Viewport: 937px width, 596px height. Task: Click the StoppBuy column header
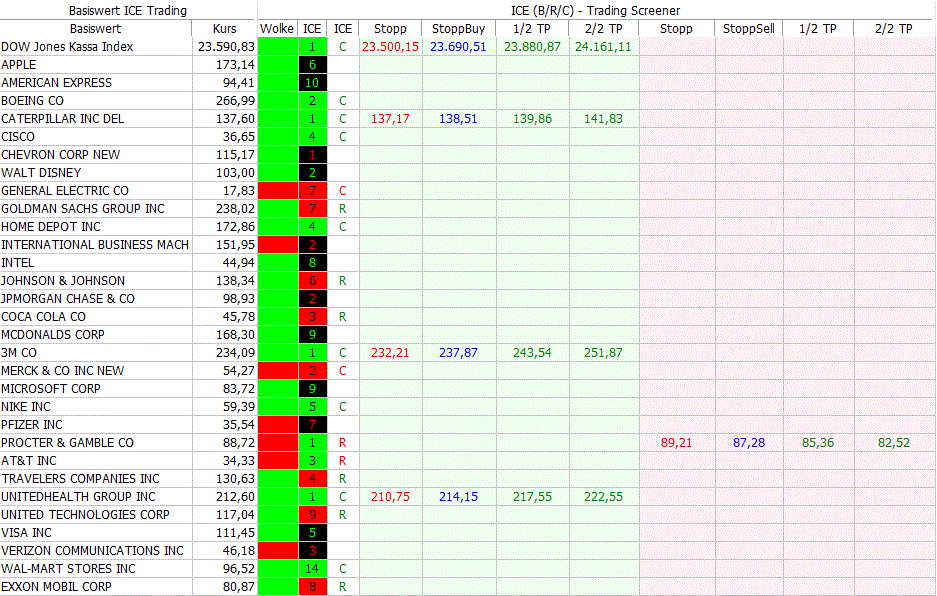pyautogui.click(x=458, y=29)
